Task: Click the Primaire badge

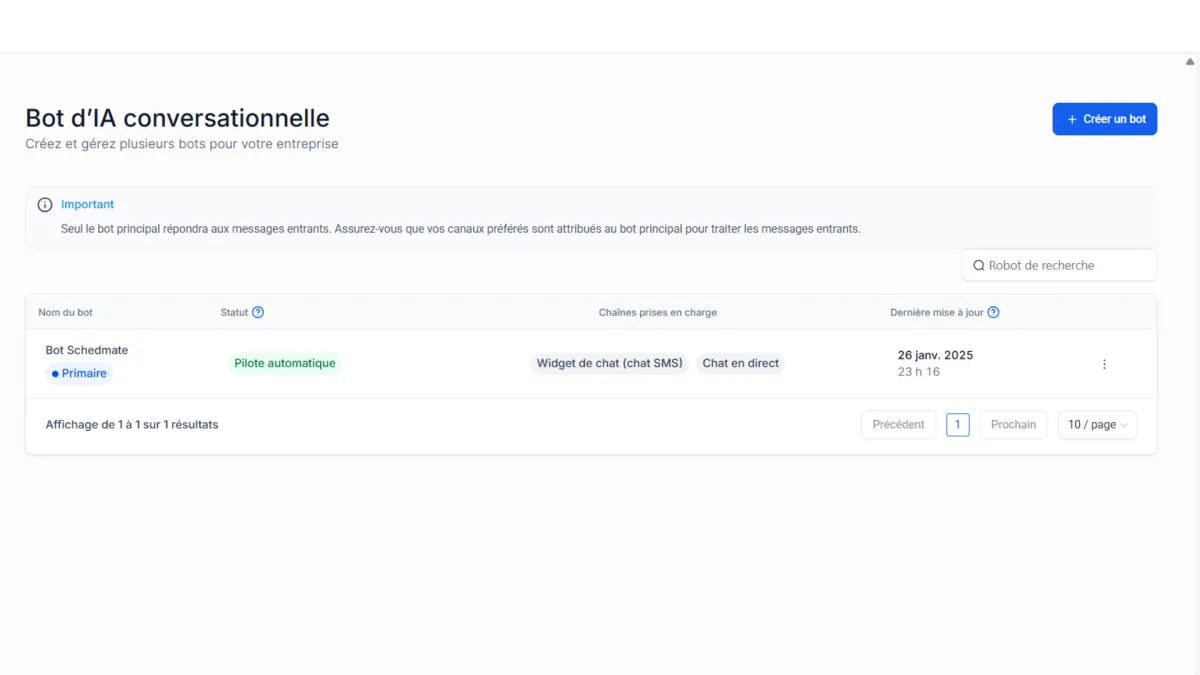Action: (x=79, y=373)
